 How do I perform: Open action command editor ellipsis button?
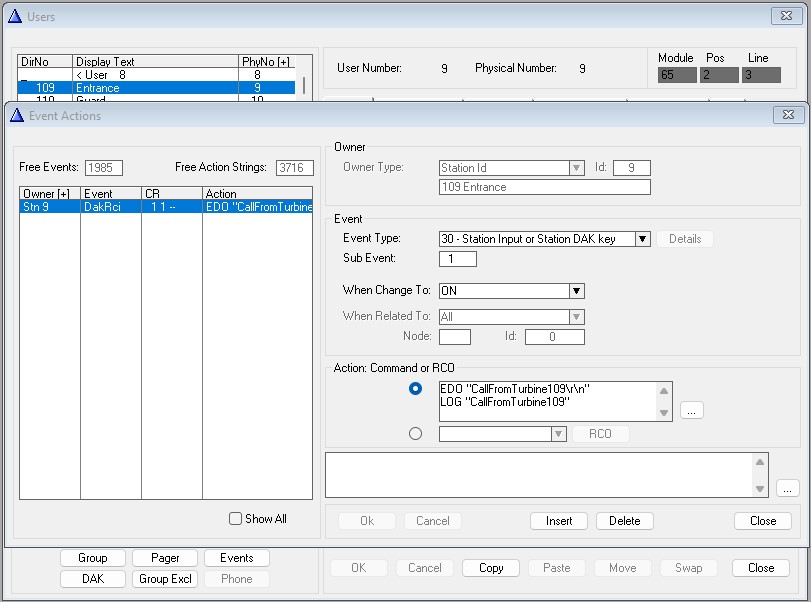(x=691, y=410)
